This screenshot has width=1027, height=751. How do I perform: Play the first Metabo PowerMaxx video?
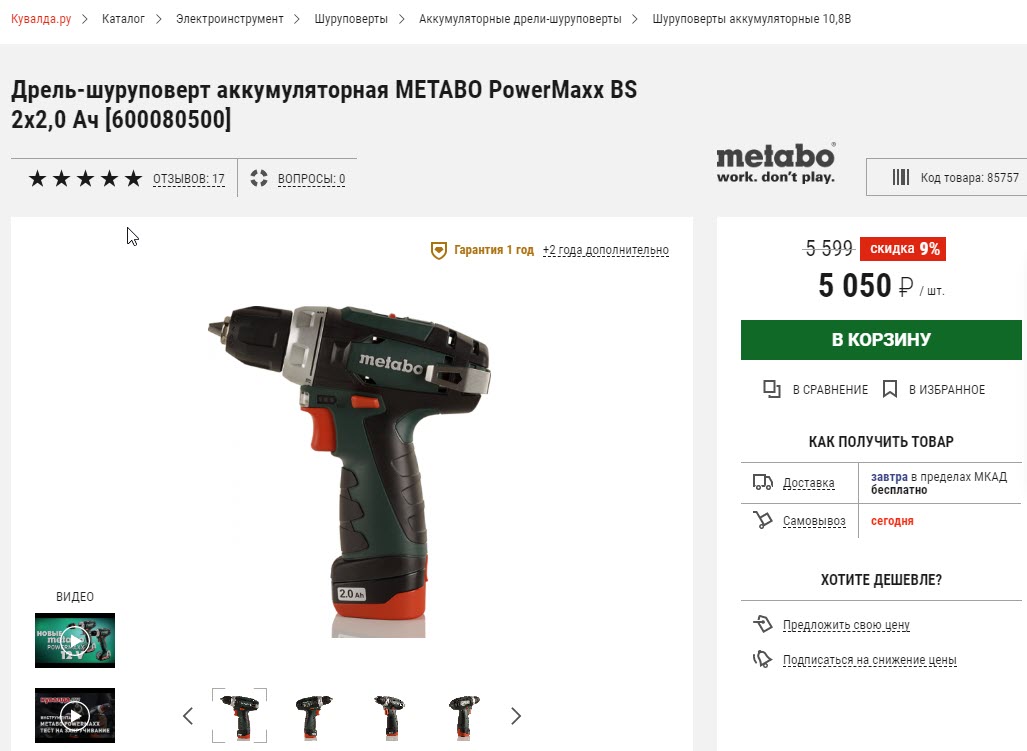[75, 640]
